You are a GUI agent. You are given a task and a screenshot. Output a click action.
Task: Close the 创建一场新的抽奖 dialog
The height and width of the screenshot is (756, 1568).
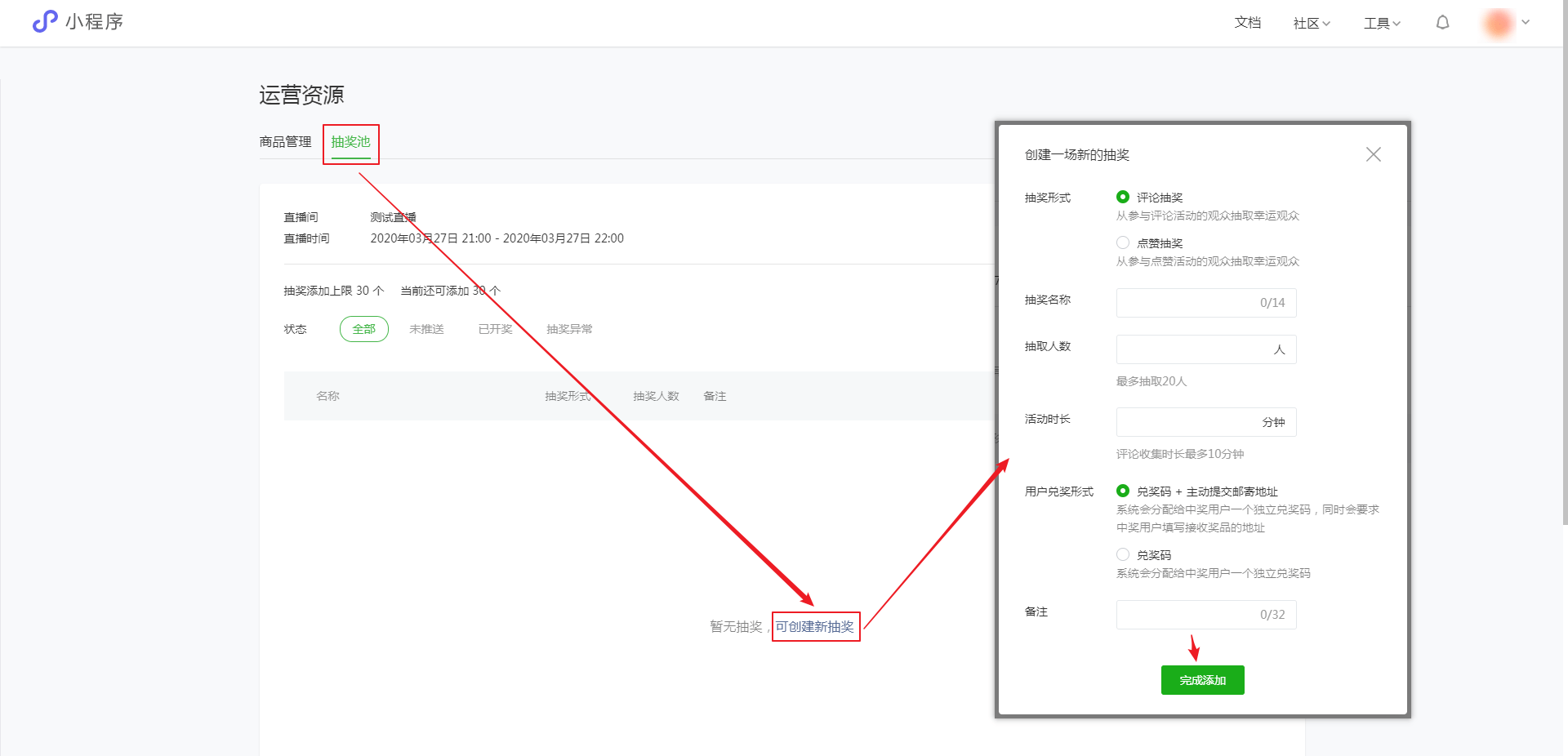click(1374, 154)
